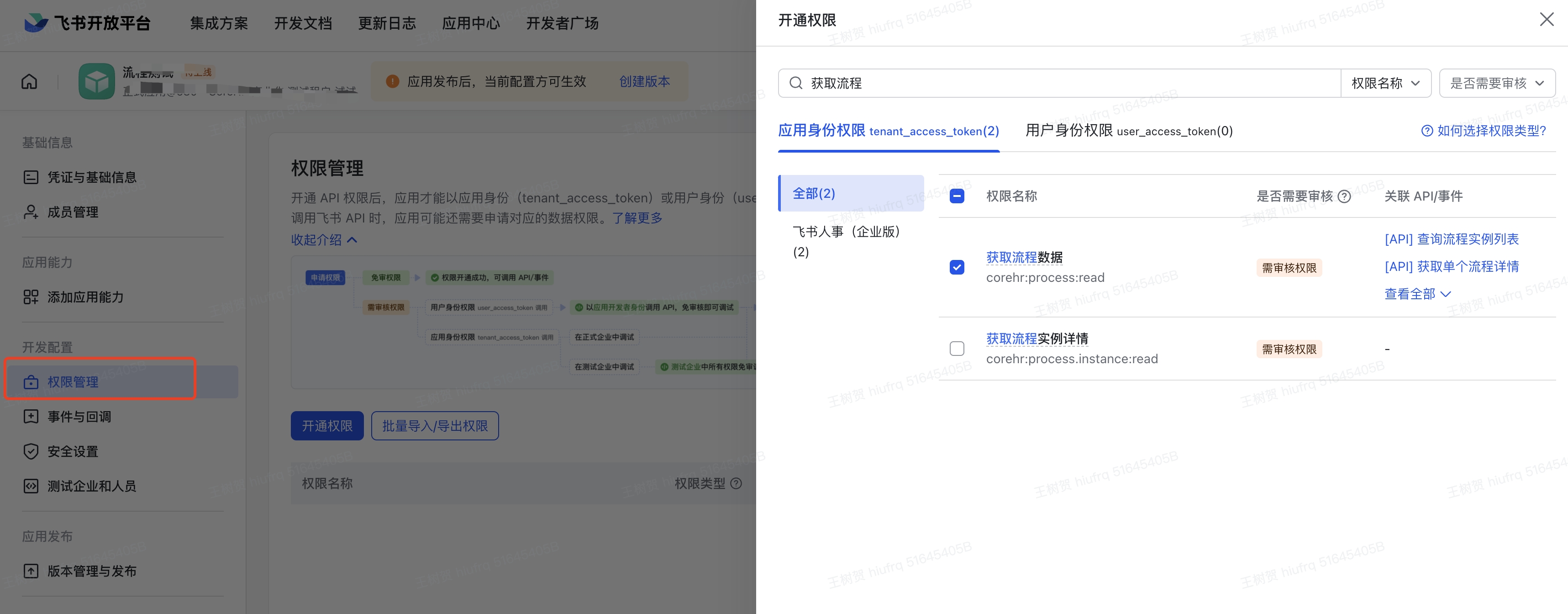Switch to 用户身份权限 user_access_token tab
Image resolution: width=1568 pixels, height=614 pixels.
coord(1129,130)
